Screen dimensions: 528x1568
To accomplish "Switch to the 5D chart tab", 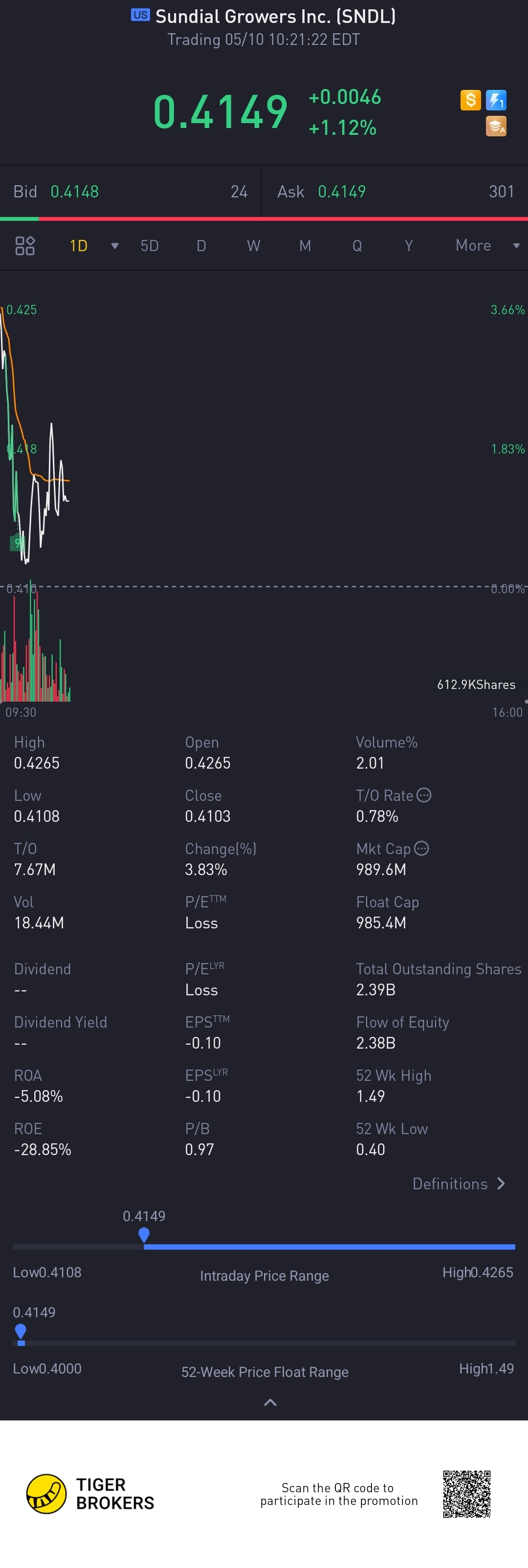I will point(150,246).
